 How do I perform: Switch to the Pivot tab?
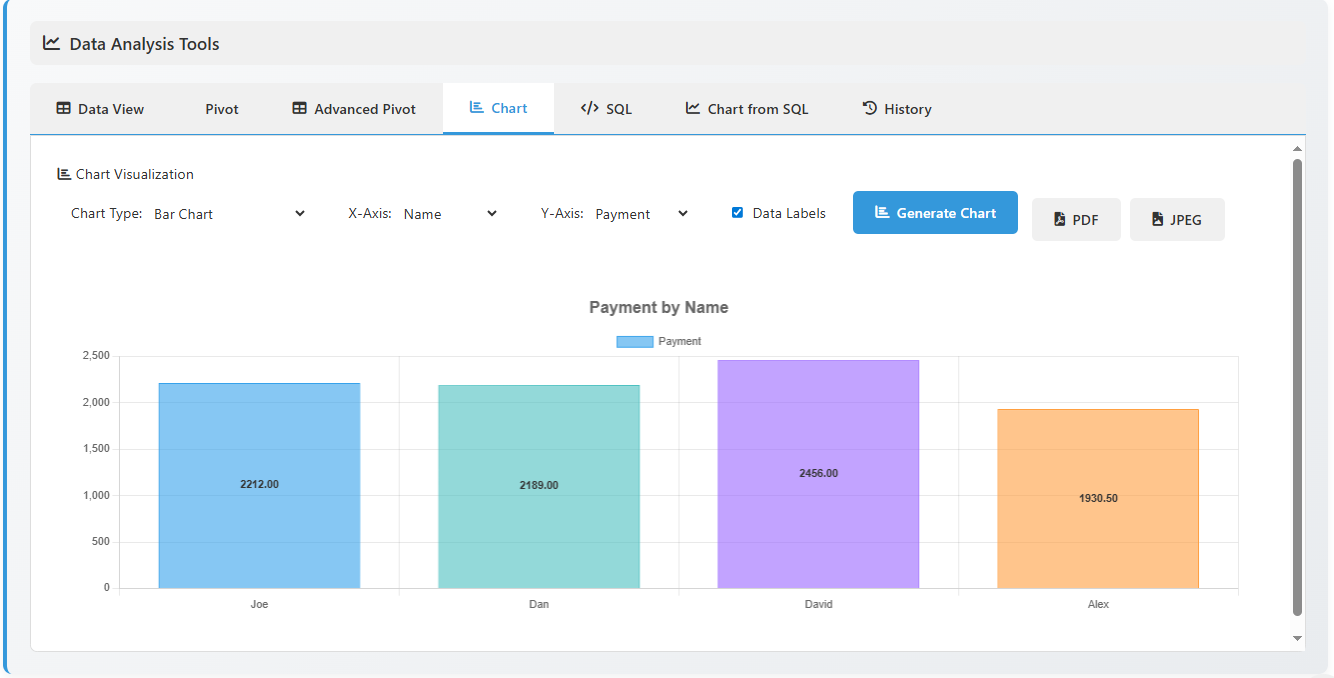220,108
